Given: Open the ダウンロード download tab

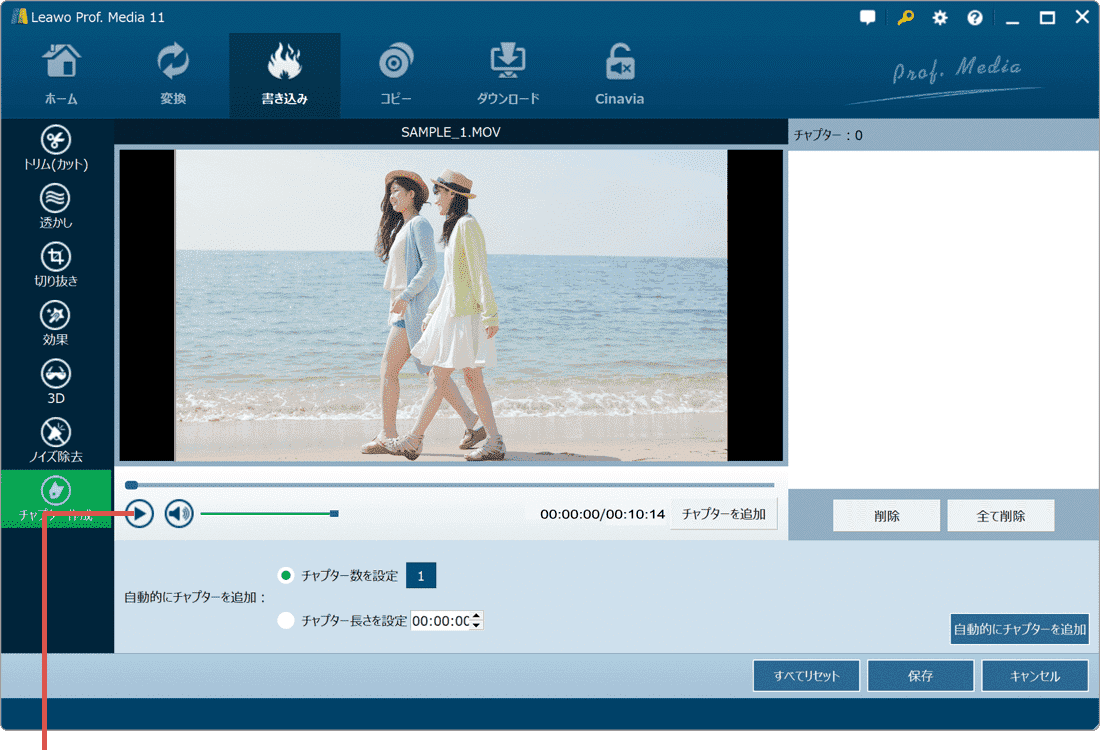Looking at the screenshot, I should 508,75.
